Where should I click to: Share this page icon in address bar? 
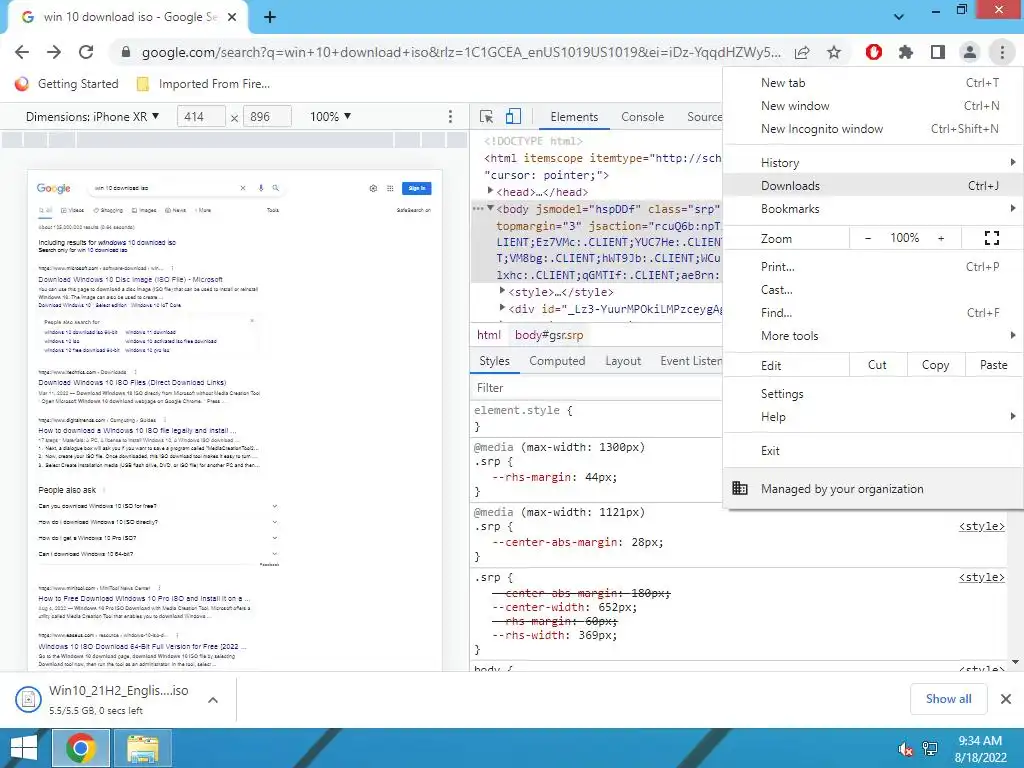pos(802,52)
